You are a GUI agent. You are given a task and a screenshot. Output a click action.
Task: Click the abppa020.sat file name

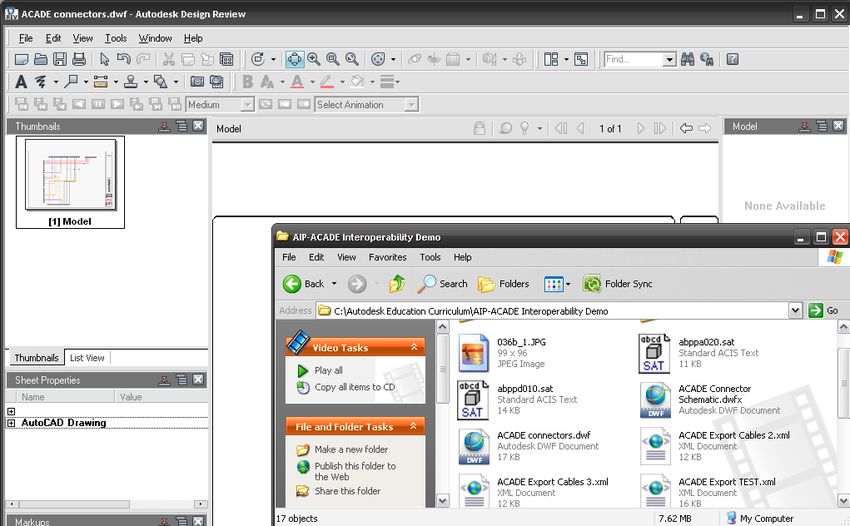706,342
